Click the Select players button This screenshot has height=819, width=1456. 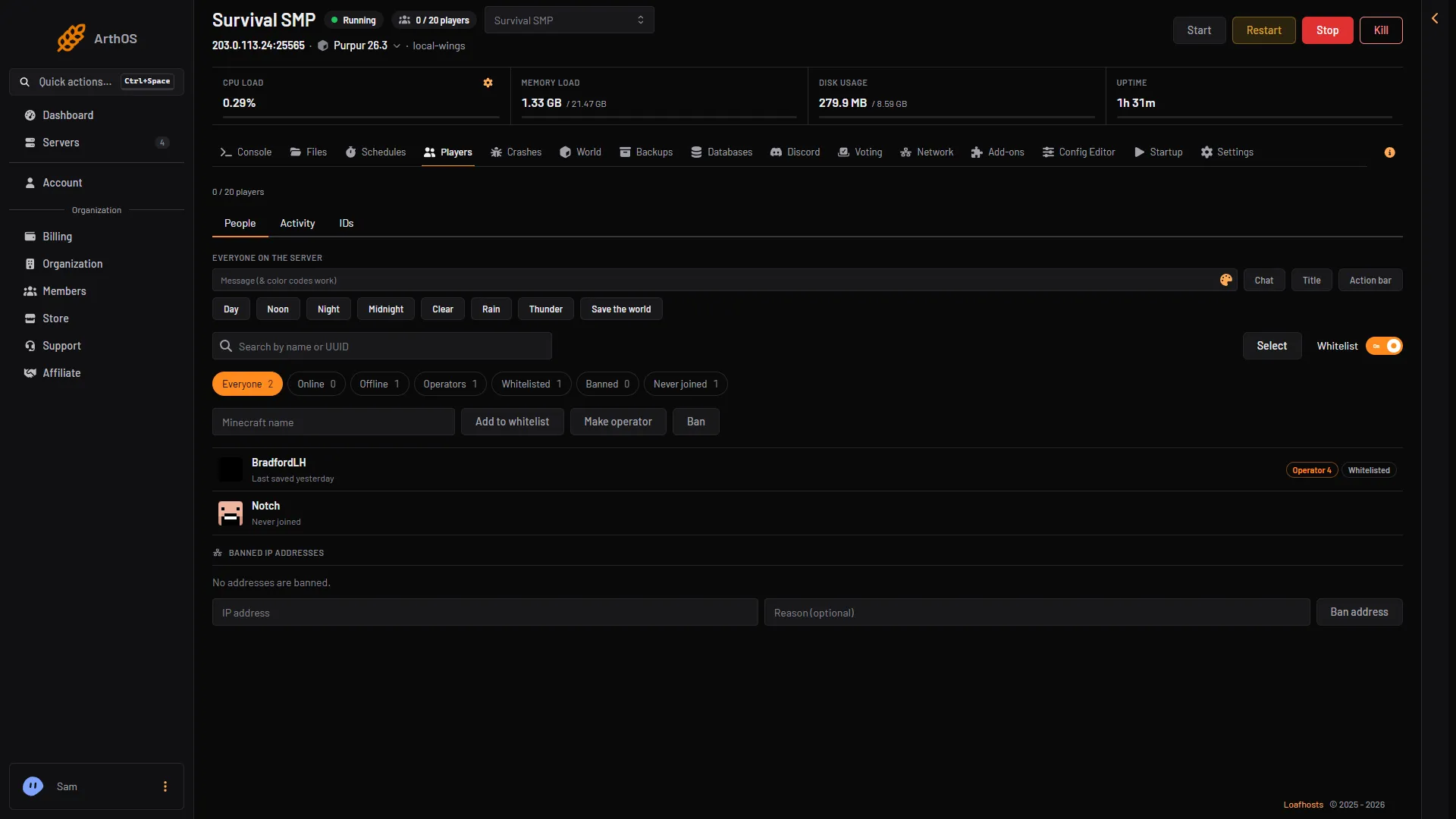1272,346
